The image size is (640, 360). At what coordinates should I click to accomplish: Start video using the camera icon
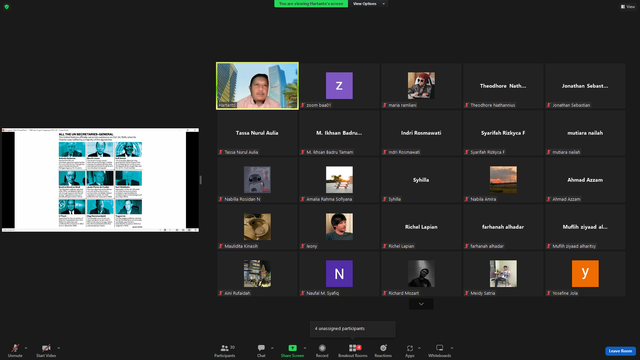click(x=46, y=348)
